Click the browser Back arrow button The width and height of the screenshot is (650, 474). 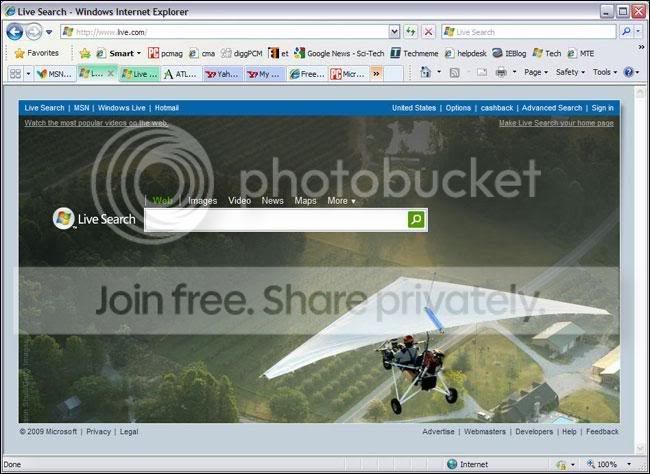(x=15, y=32)
